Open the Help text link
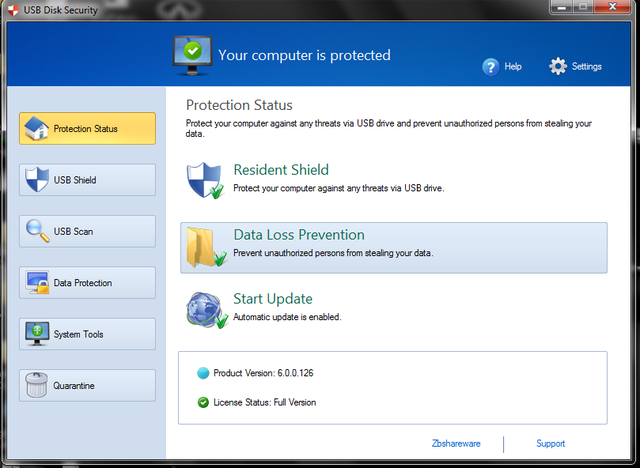The width and height of the screenshot is (640, 468). [x=513, y=67]
